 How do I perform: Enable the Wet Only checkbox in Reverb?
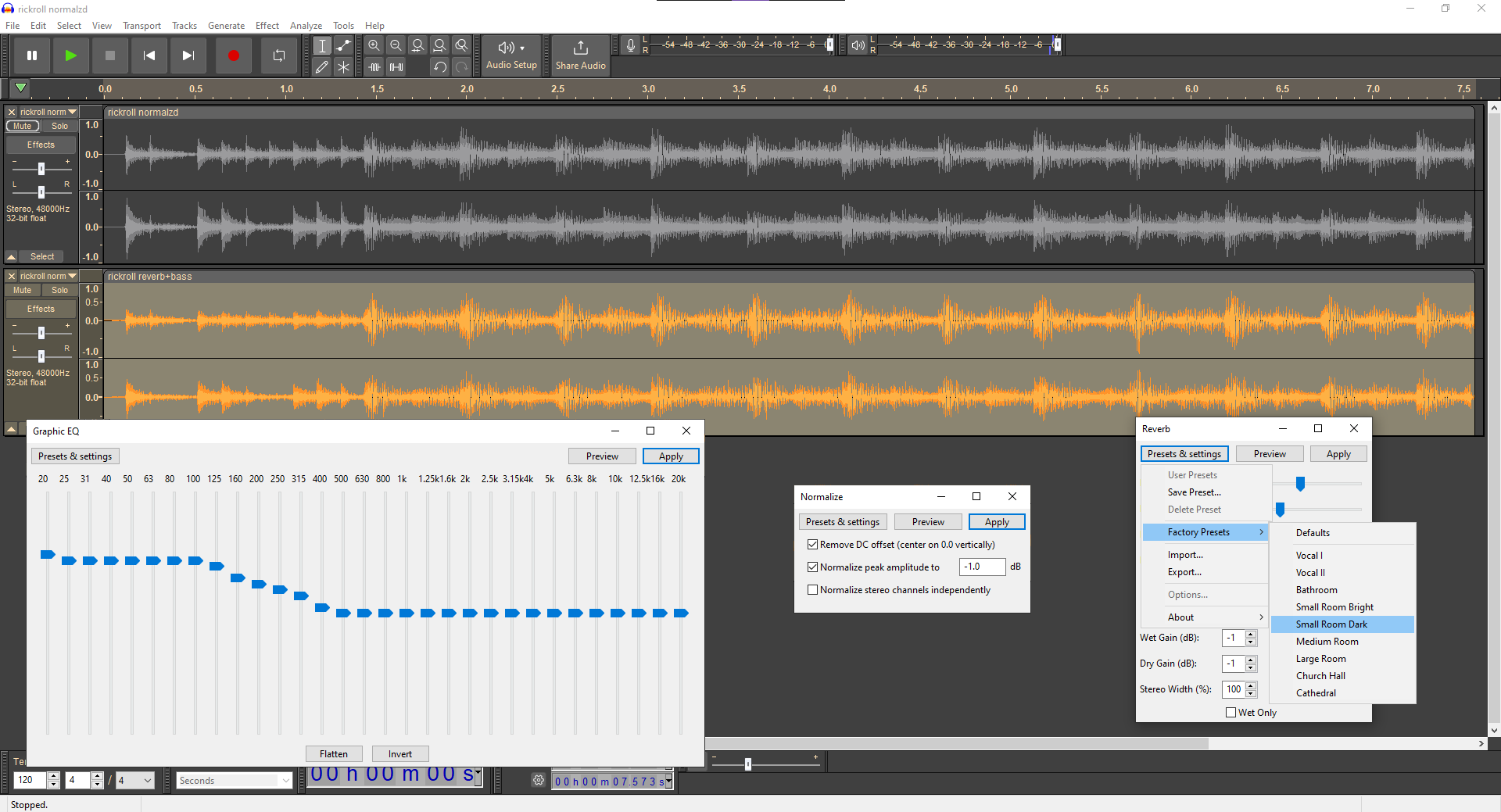(1231, 713)
